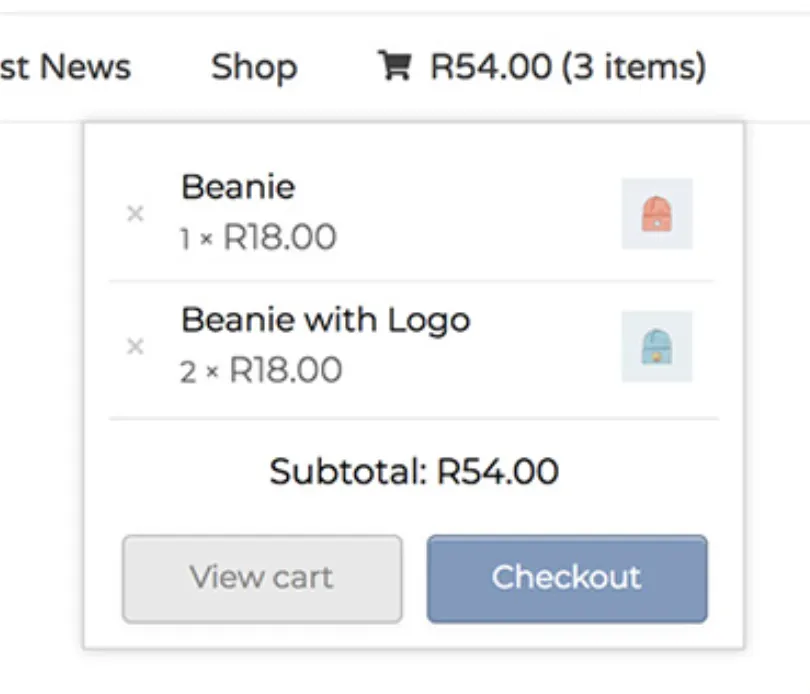The image size is (810, 694).
Task: Click the orange Beanie product thumbnail
Action: tap(657, 214)
